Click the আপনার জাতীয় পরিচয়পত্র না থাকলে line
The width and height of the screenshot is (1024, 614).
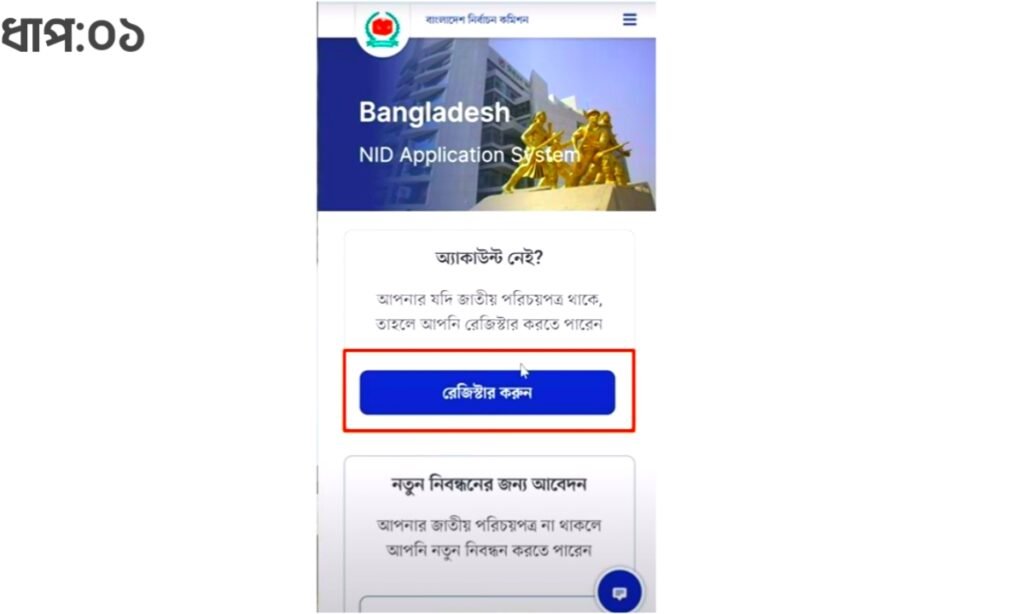tap(489, 525)
